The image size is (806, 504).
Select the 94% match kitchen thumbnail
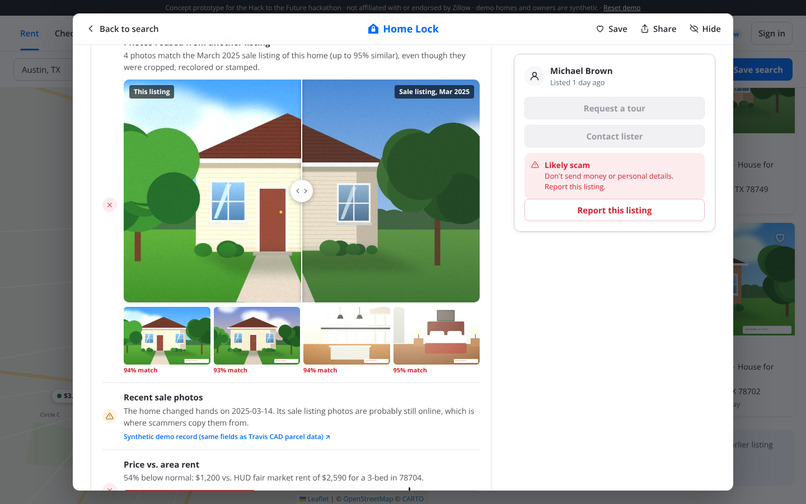coord(346,336)
